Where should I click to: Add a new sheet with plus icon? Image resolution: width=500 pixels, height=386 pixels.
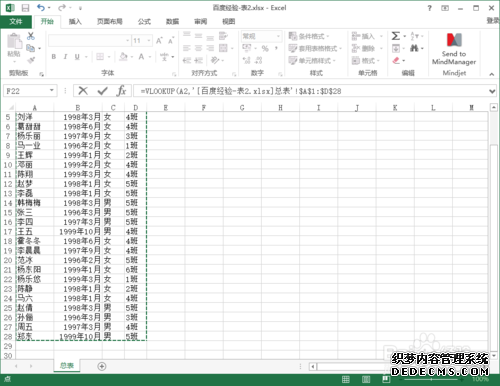click(102, 366)
